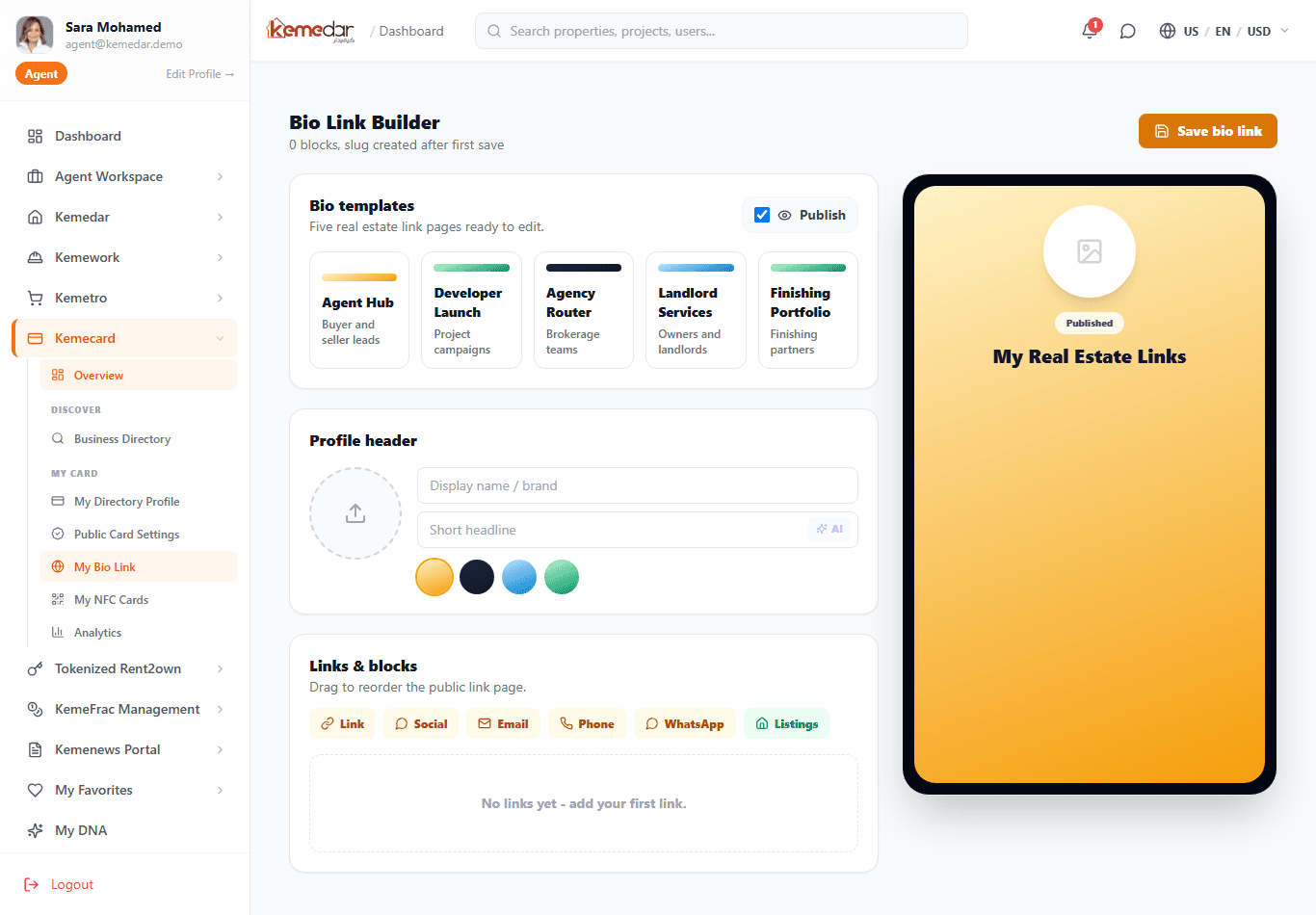
Task: Open the Overview menu item
Action: coord(139,375)
